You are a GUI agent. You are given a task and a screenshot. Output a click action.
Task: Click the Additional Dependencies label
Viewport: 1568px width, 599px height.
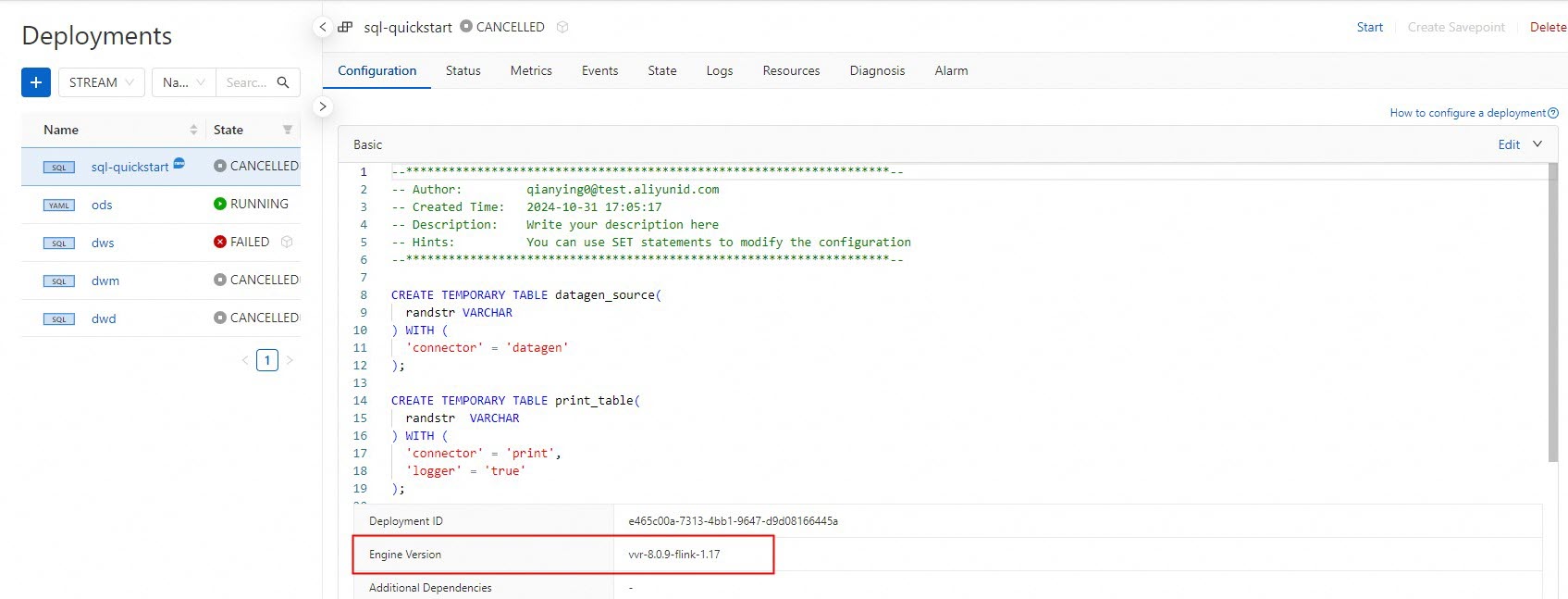tap(430, 588)
